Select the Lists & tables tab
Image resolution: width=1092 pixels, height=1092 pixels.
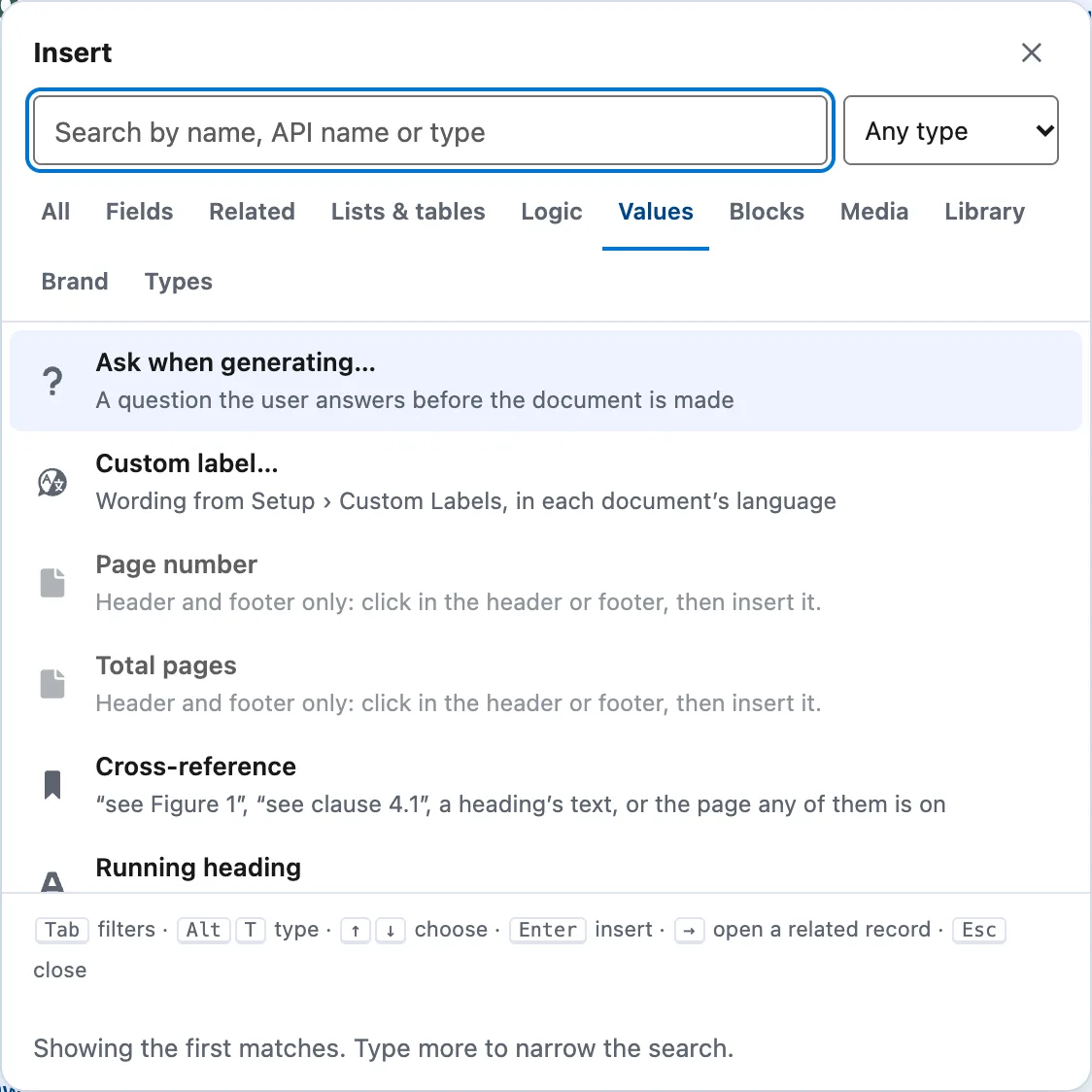click(x=408, y=212)
